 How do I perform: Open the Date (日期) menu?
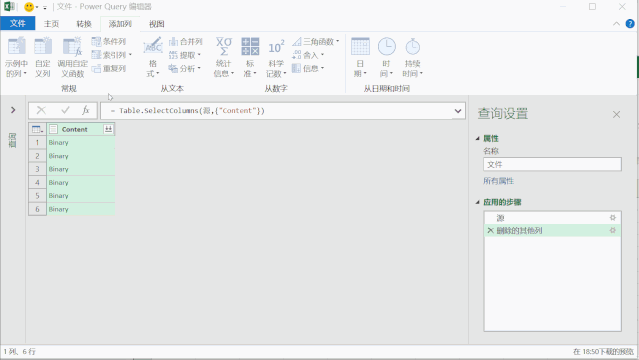coord(360,57)
